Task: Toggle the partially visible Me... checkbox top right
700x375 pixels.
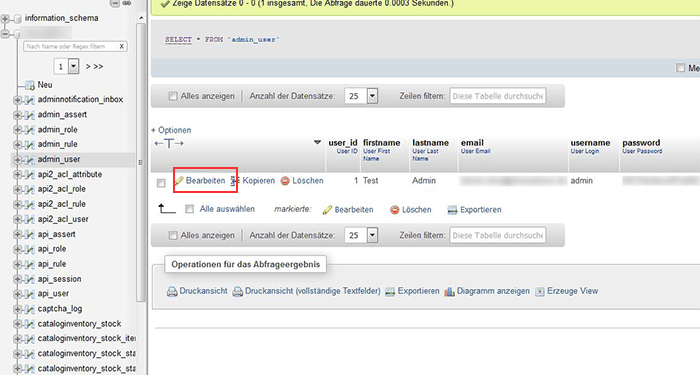Action: pos(680,68)
